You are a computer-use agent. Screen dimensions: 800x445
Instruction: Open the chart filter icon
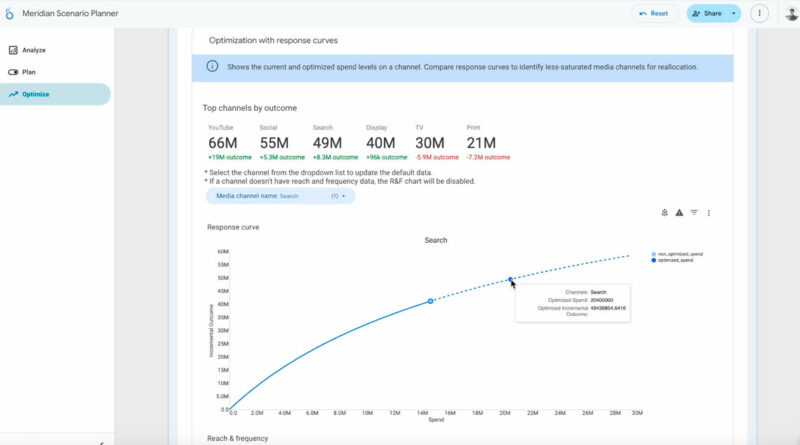coord(694,213)
